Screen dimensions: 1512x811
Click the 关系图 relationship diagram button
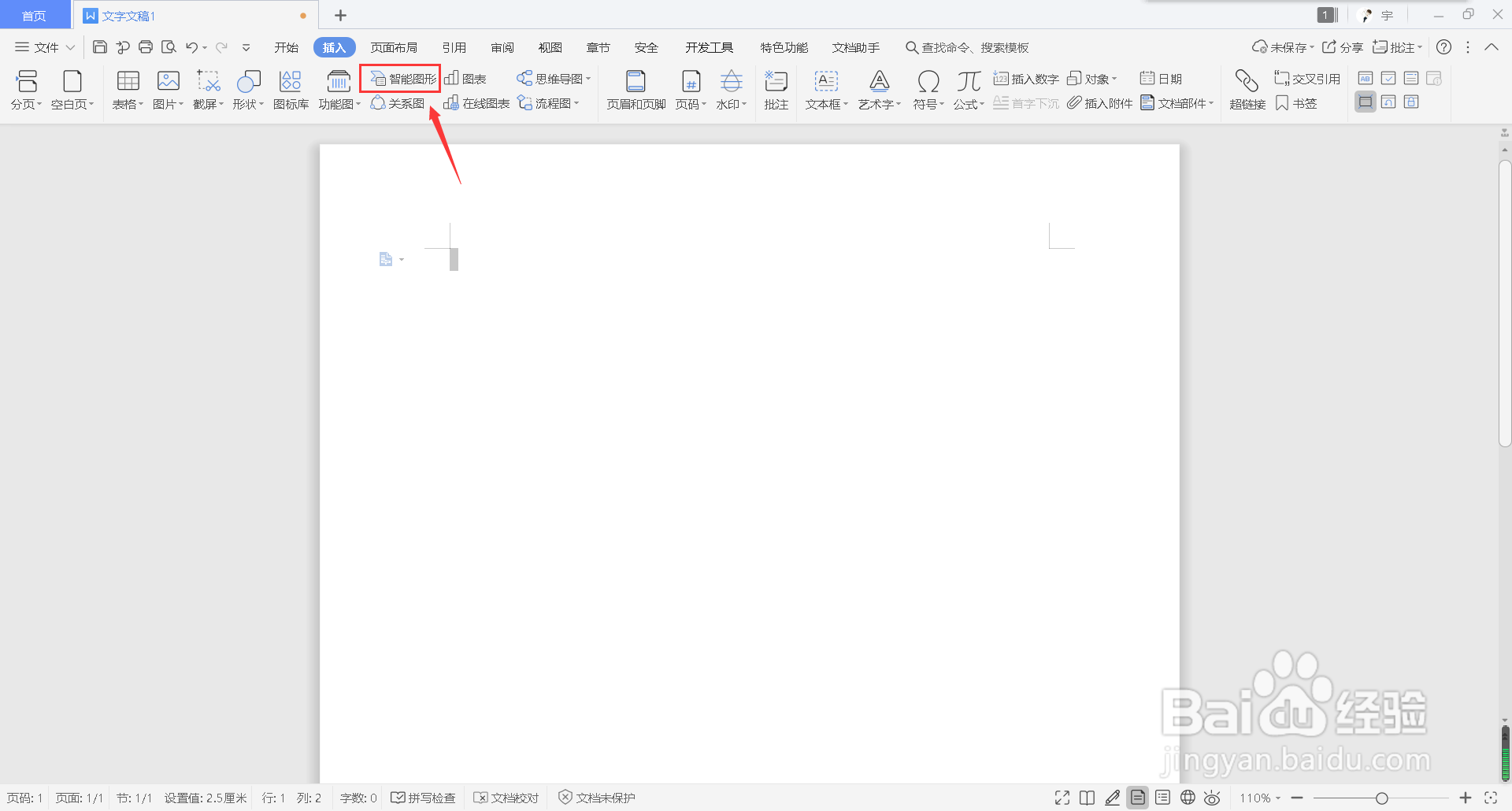tap(398, 103)
